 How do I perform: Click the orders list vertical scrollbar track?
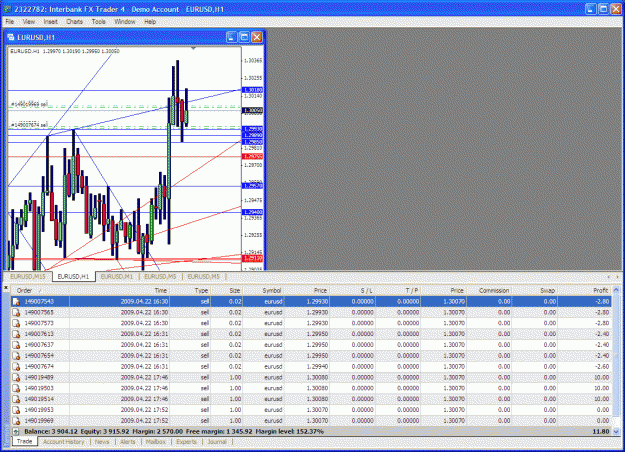point(617,361)
